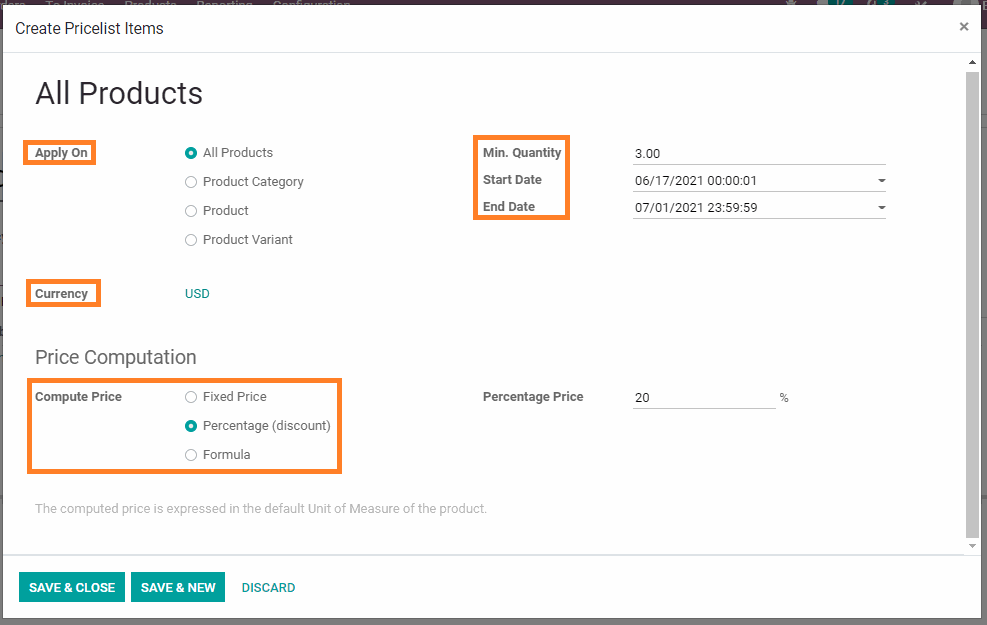Select the Product radio option
987x625 pixels.
click(191, 211)
